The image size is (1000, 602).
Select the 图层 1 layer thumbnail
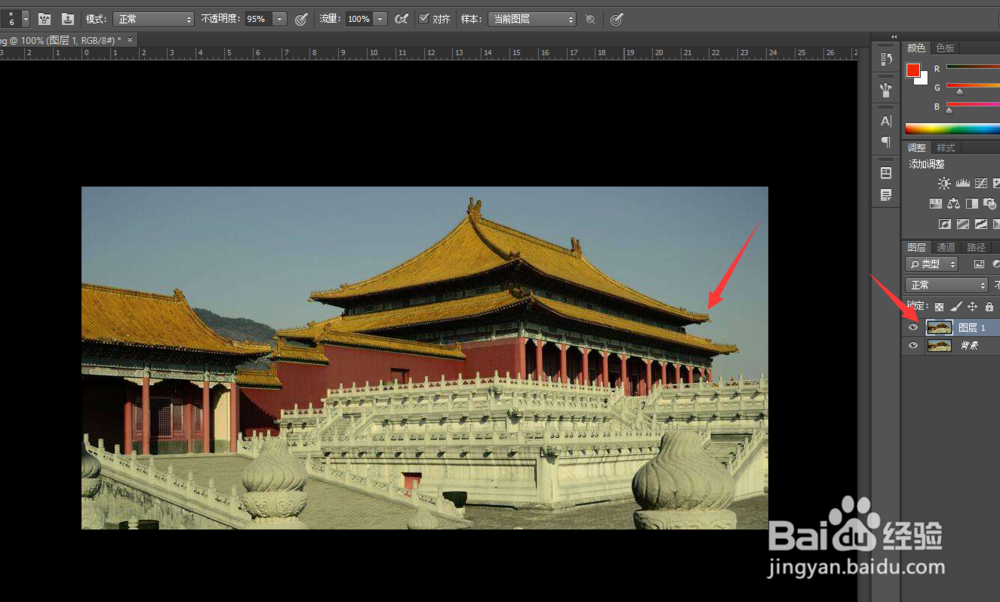coord(939,327)
